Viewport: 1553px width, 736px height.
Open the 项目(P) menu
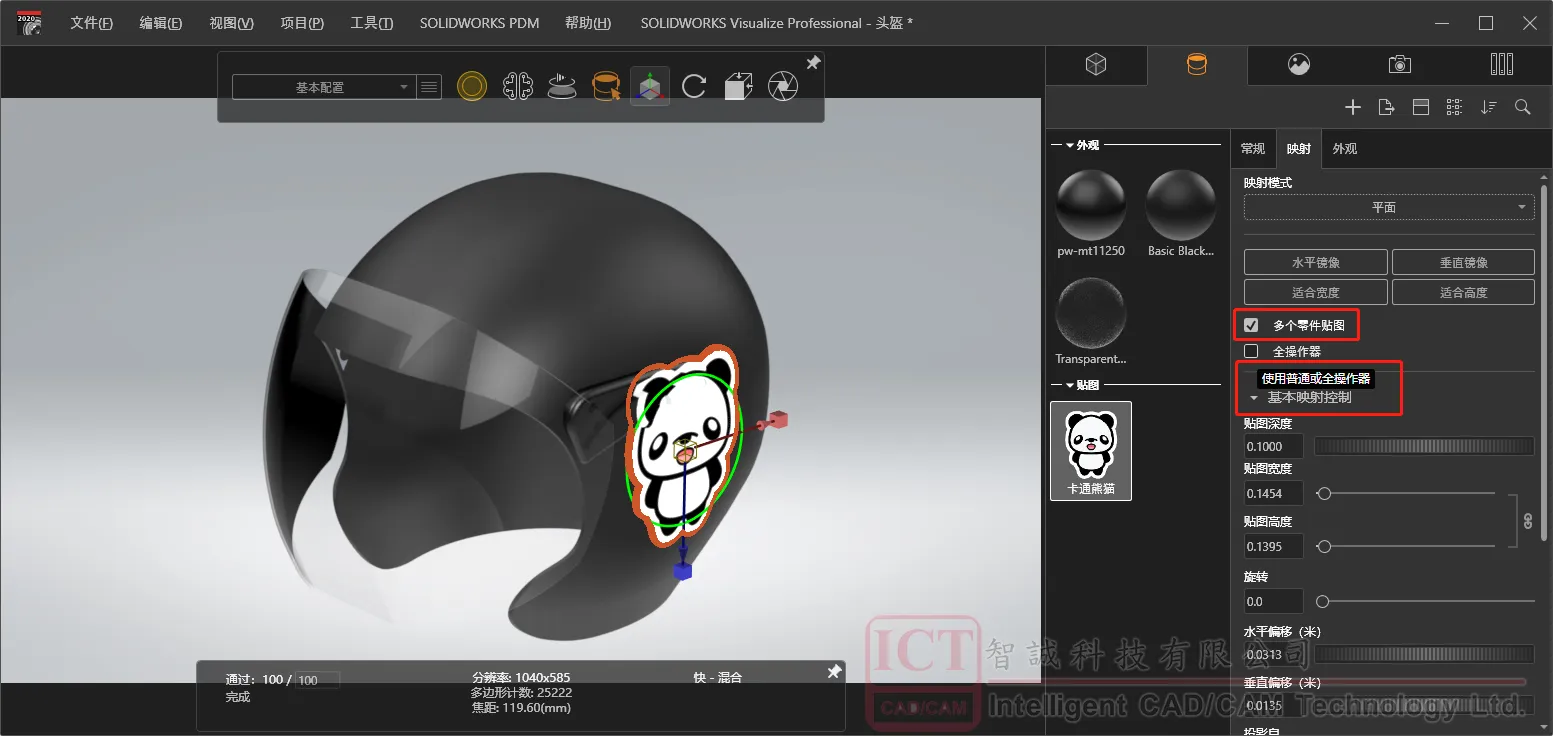click(302, 23)
